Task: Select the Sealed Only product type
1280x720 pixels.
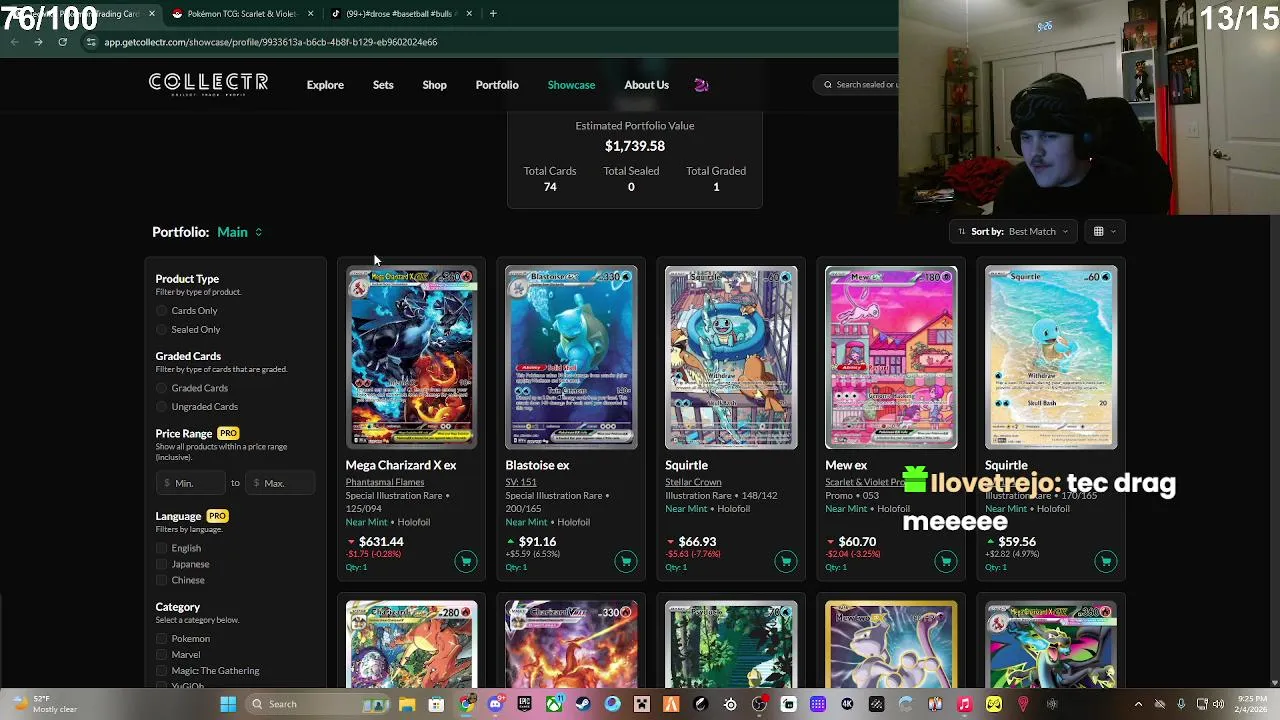Action: tap(162, 330)
